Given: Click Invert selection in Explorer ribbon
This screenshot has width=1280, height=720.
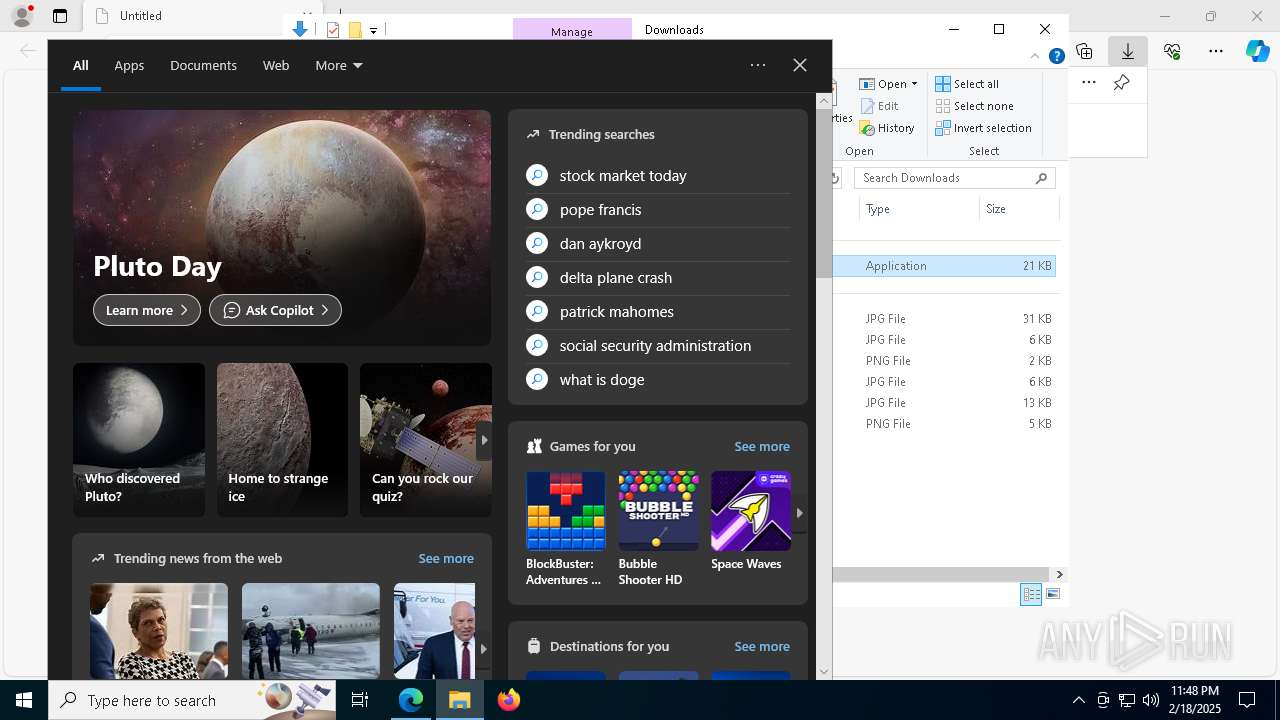Looking at the screenshot, I should [983, 128].
